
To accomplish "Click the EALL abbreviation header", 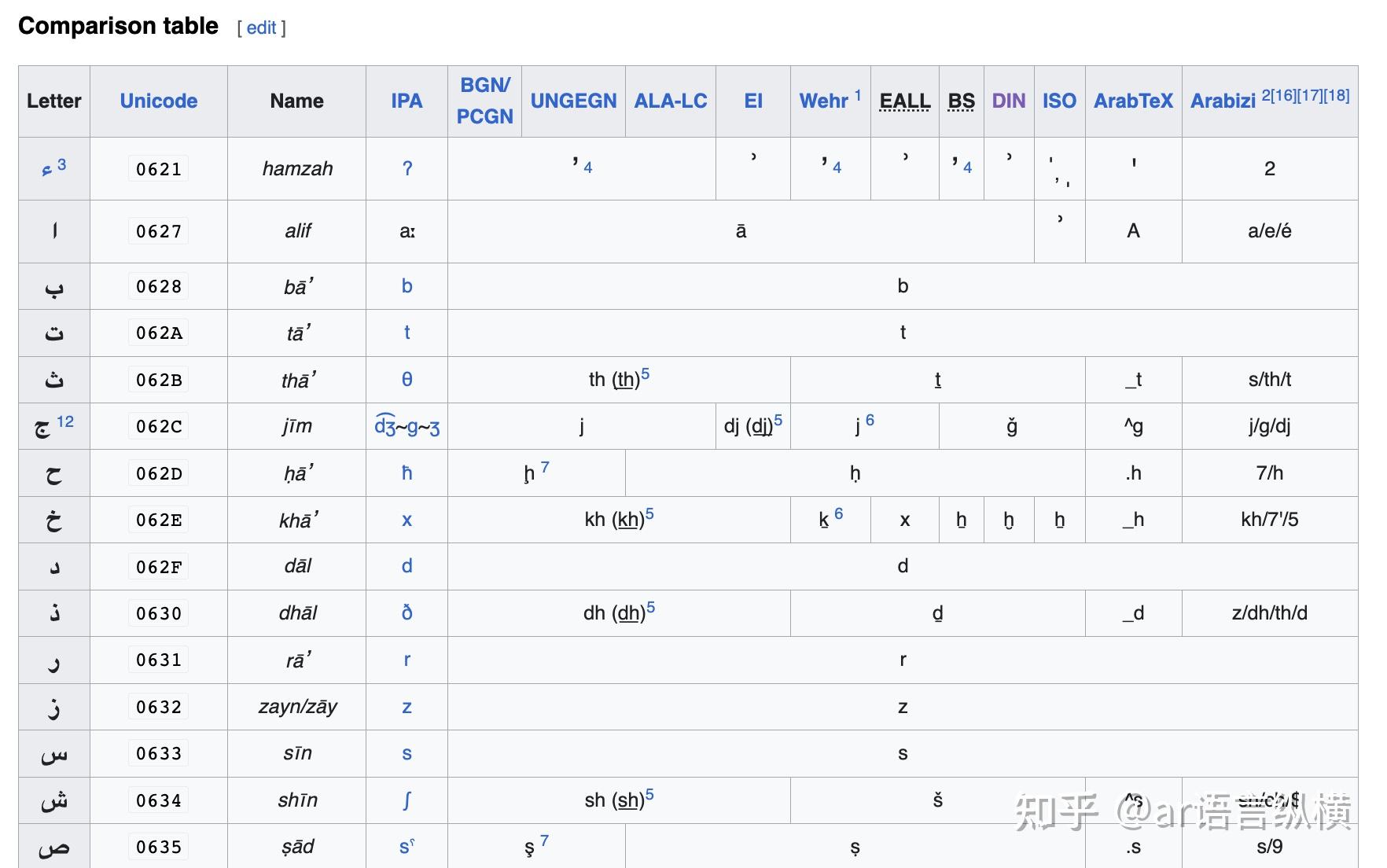I will 905,101.
